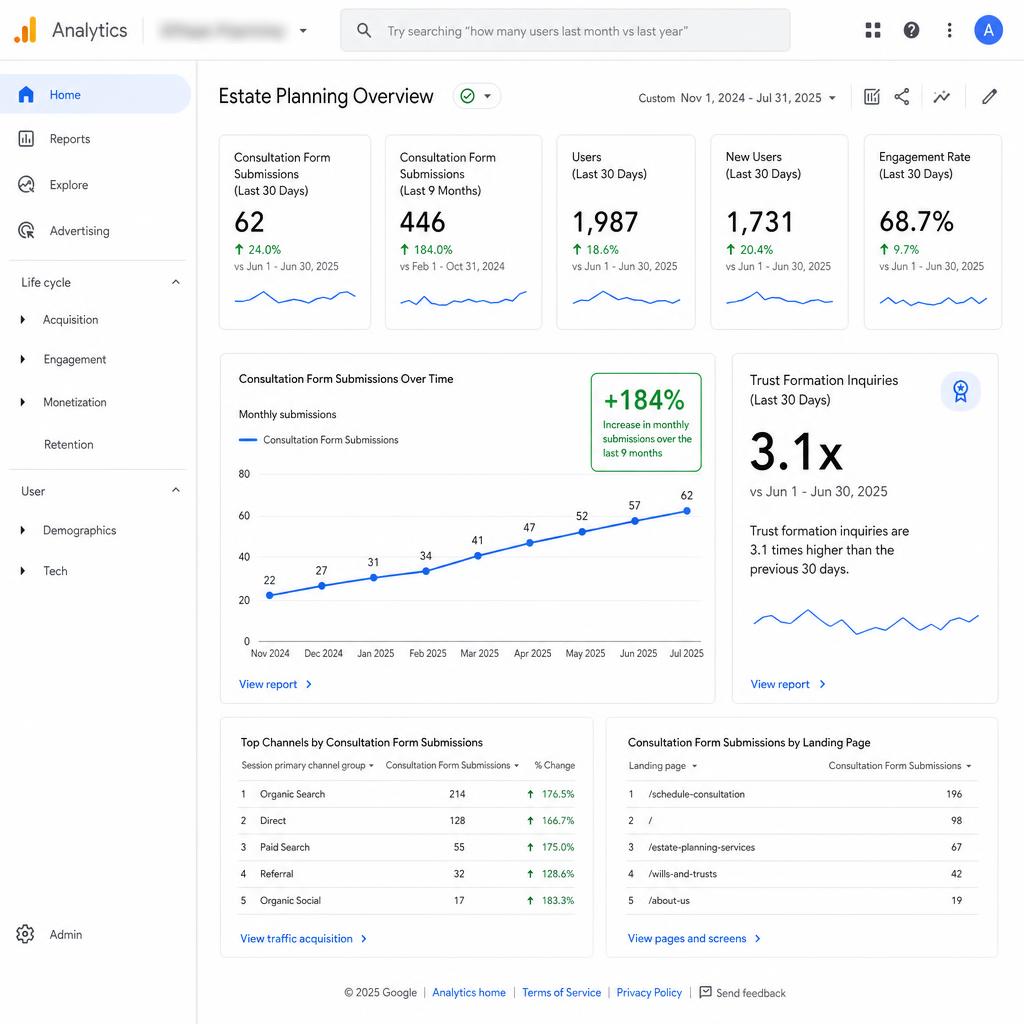
Task: Click the Users Last 30 Days card sparkline
Action: (626, 298)
